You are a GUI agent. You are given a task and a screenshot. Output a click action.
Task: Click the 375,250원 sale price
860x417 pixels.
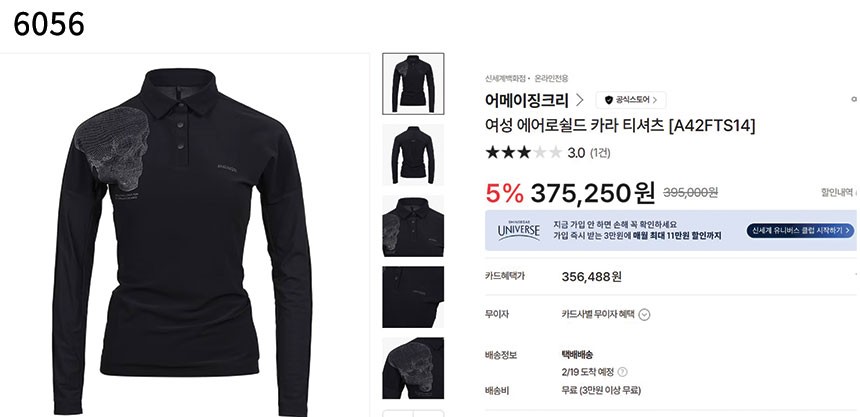(x=593, y=193)
